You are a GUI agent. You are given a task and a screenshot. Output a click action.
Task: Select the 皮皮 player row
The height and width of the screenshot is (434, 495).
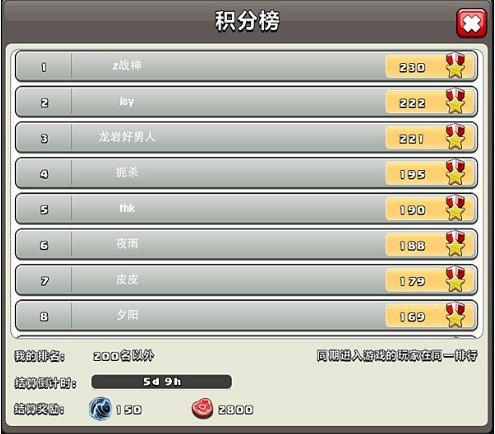tap(246, 280)
